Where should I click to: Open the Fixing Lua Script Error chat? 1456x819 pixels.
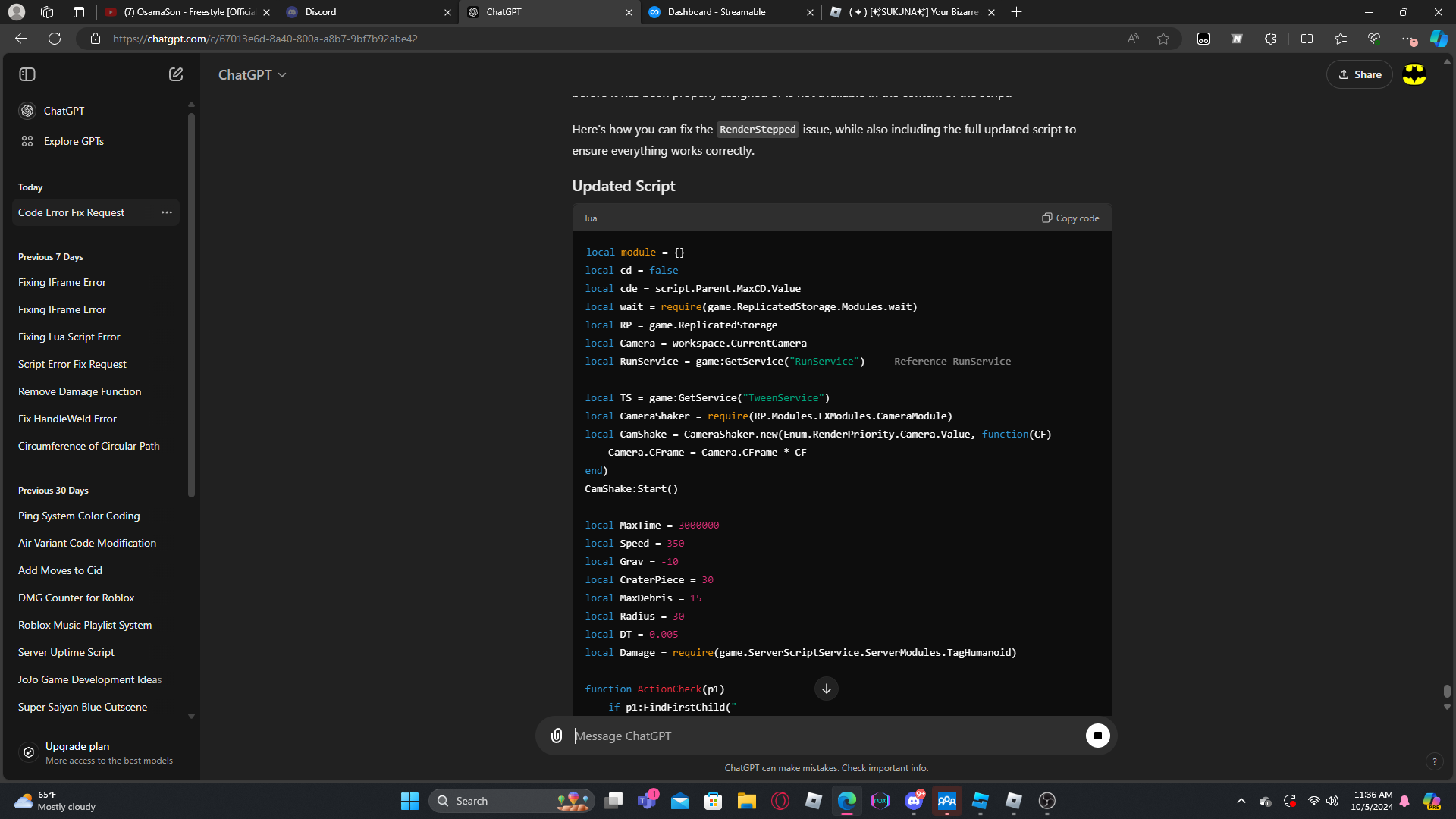coord(69,337)
